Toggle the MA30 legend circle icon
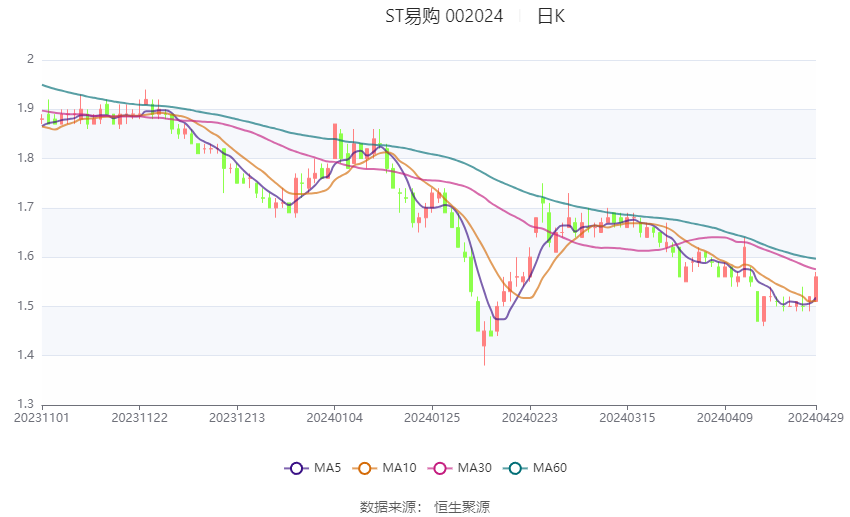Image resolution: width=850 pixels, height=517 pixels. click(440, 468)
